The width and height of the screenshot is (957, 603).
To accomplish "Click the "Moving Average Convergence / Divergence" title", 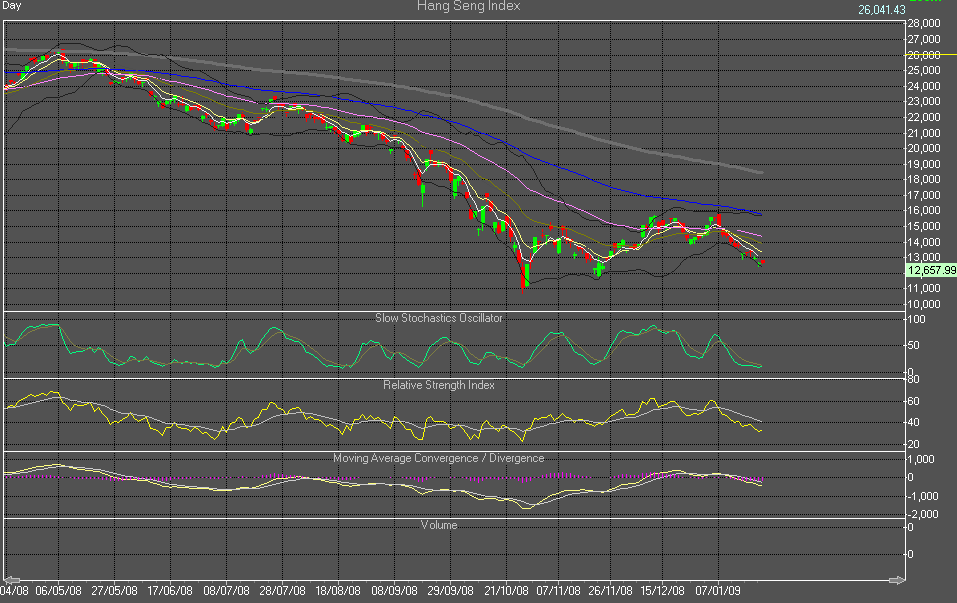I will coord(439,458).
